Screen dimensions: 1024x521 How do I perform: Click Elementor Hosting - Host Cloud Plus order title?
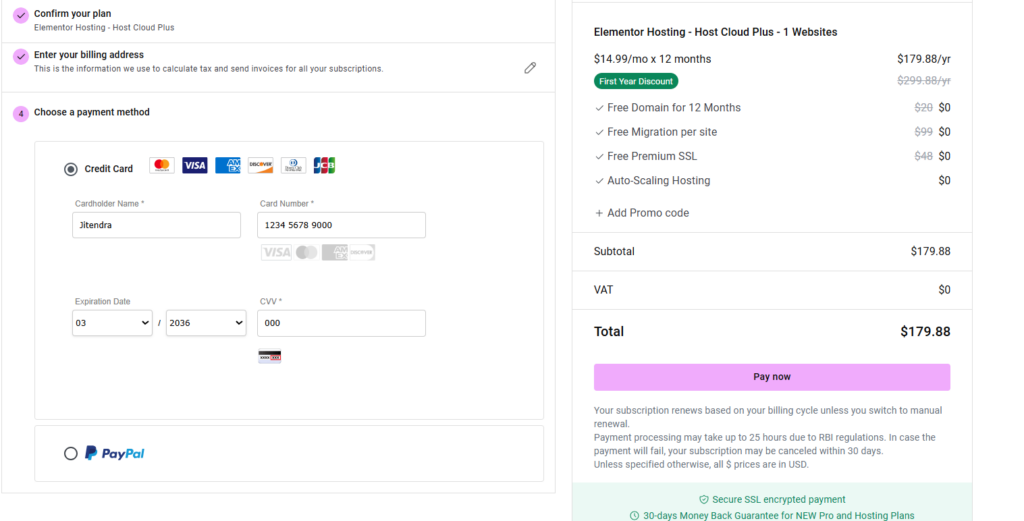(715, 32)
